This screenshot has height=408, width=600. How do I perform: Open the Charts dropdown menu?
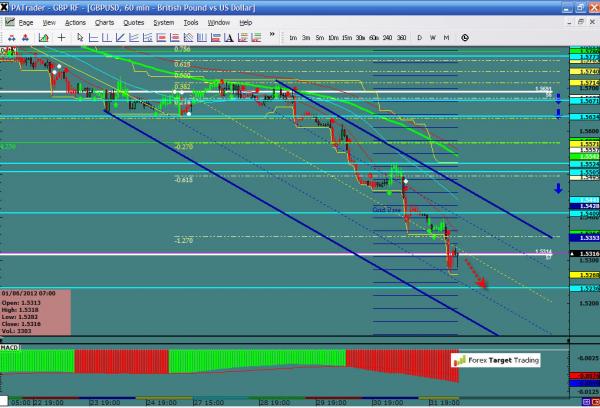pos(104,21)
